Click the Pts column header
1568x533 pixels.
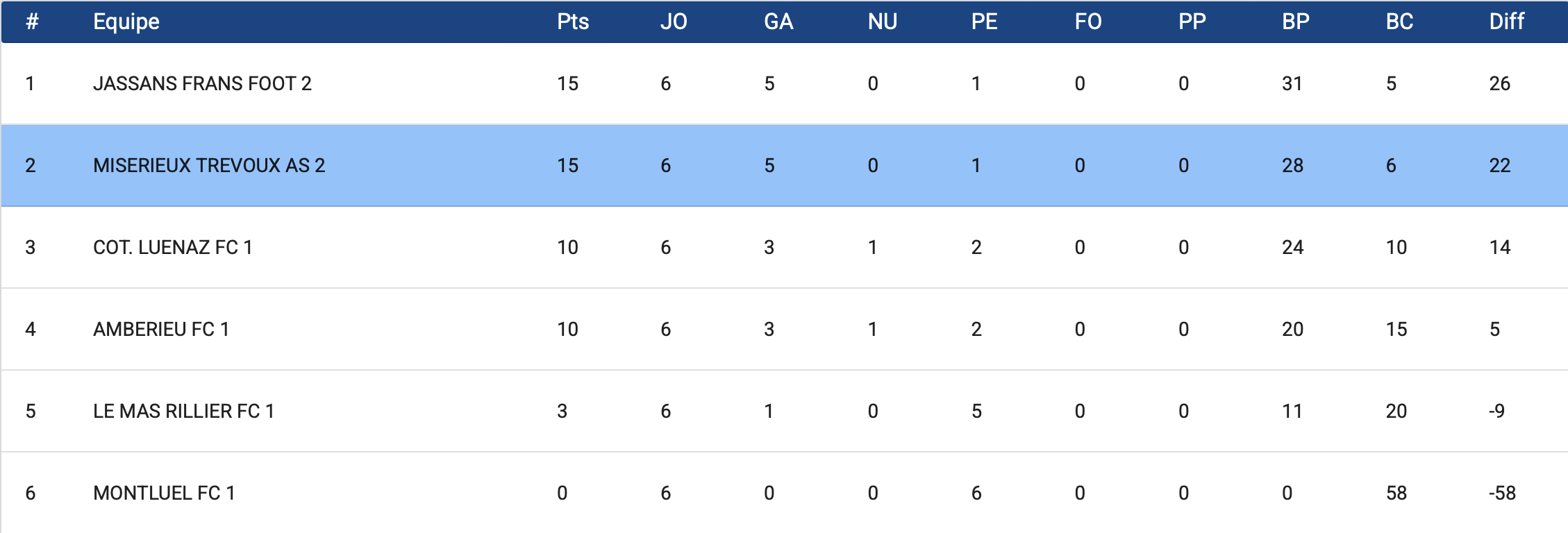click(x=573, y=22)
